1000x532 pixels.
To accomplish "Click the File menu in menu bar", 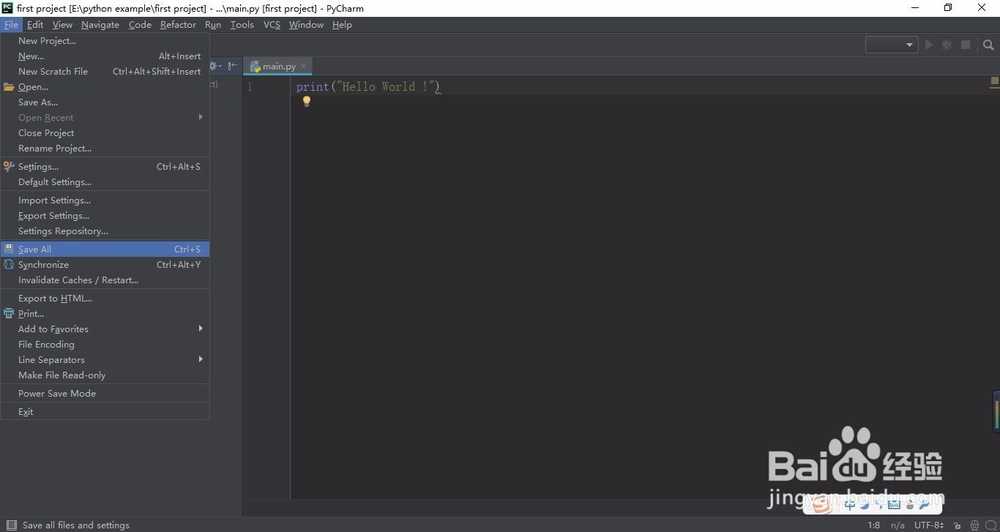I will click(x=11, y=25).
